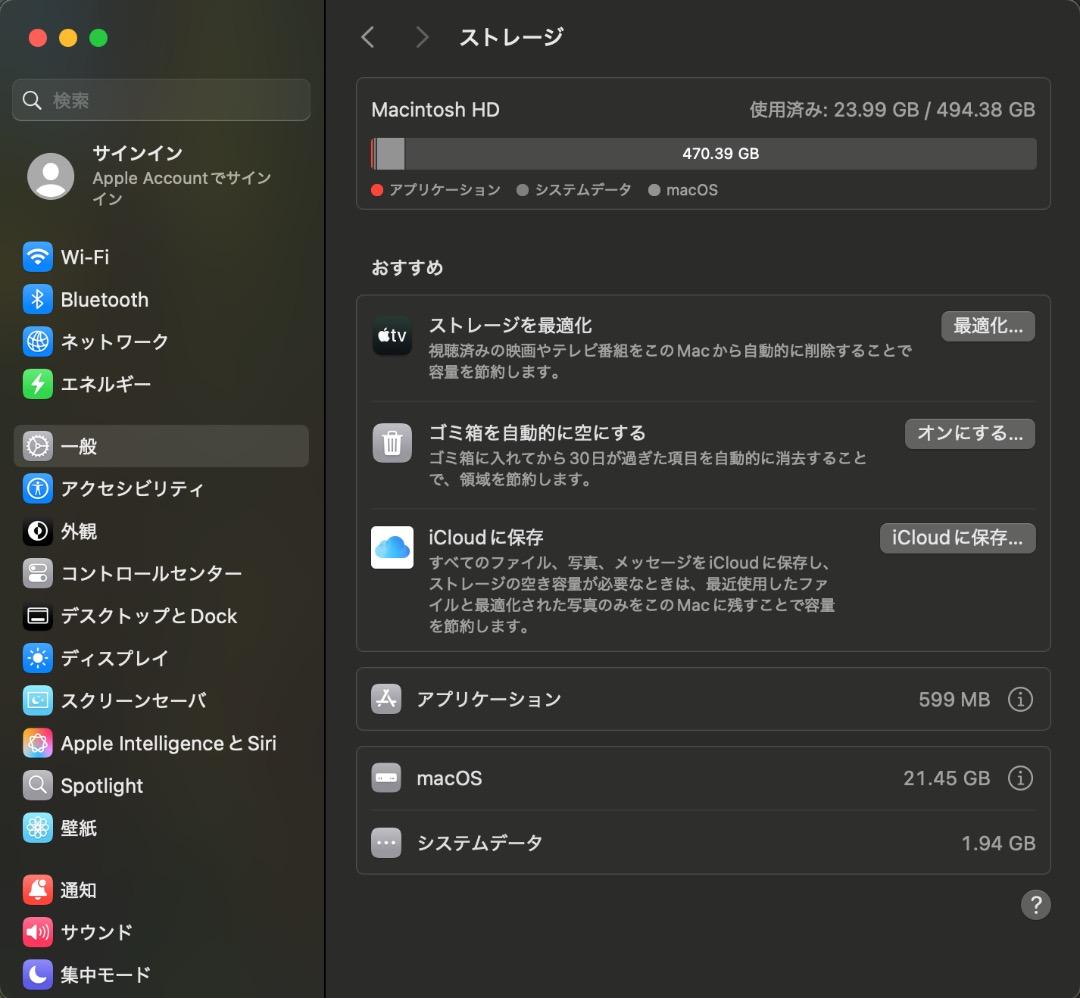Click the trash can icon
The image size is (1080, 998).
point(393,442)
